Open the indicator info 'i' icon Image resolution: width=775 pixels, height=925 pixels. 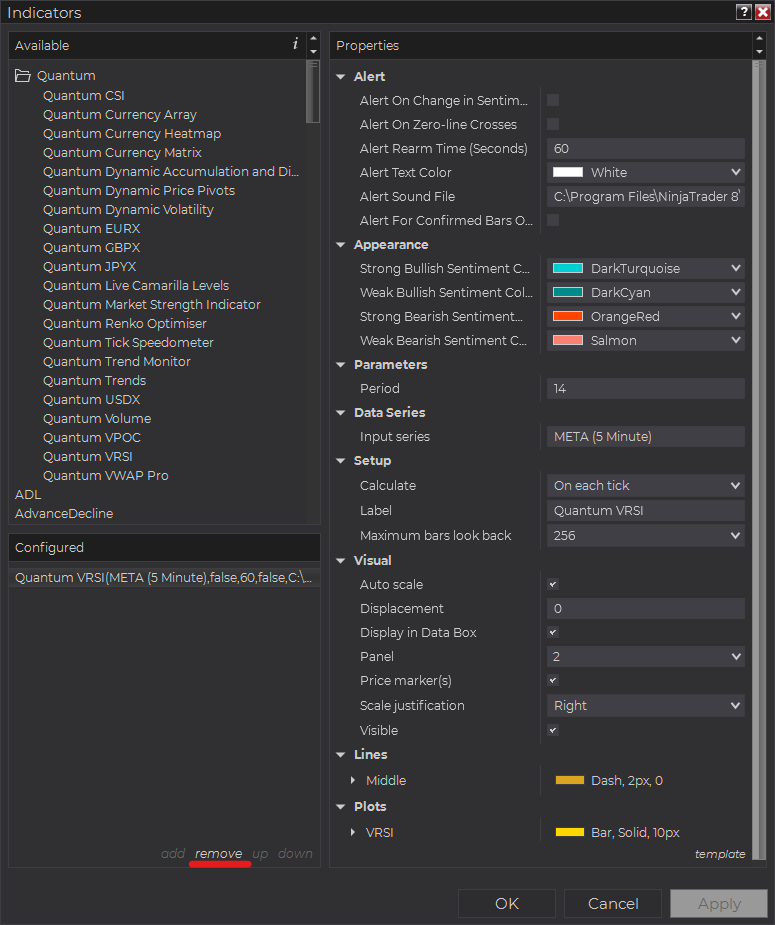(x=295, y=44)
